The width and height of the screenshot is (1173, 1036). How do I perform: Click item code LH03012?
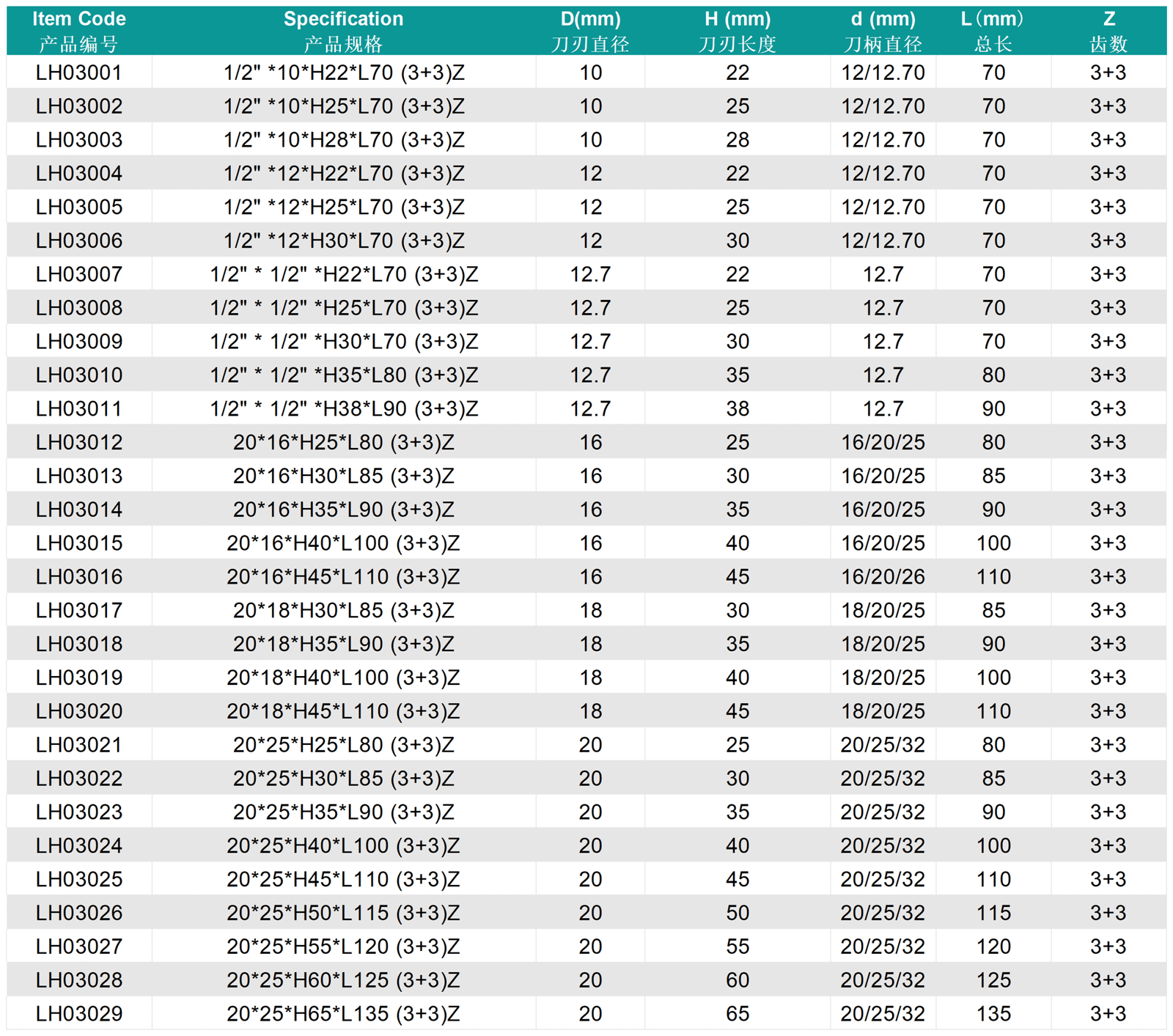pyautogui.click(x=79, y=442)
